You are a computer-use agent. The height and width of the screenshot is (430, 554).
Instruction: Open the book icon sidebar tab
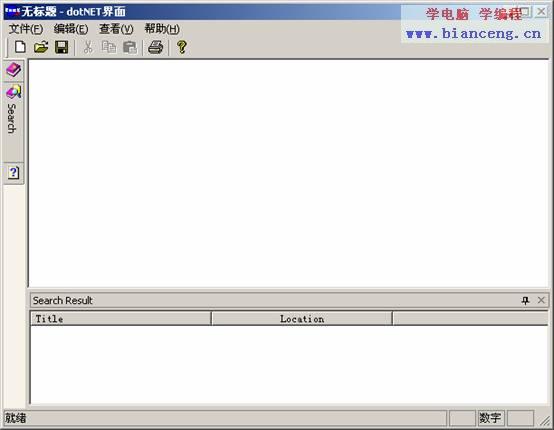[x=14, y=70]
